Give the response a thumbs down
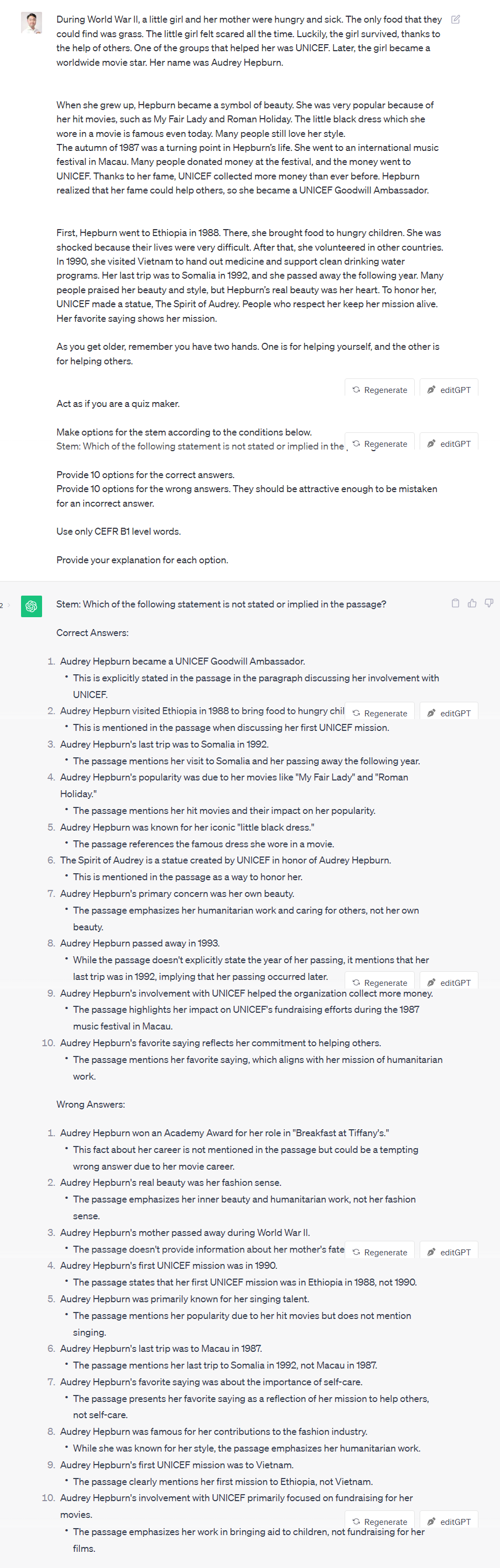 [x=489, y=603]
